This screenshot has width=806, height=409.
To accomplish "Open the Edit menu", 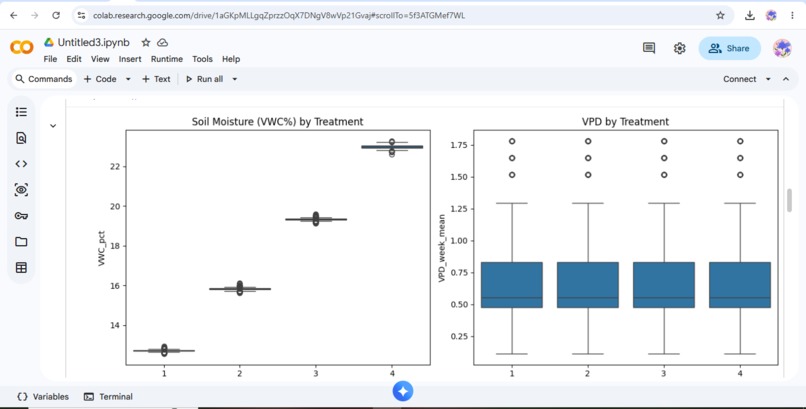I will tap(74, 59).
